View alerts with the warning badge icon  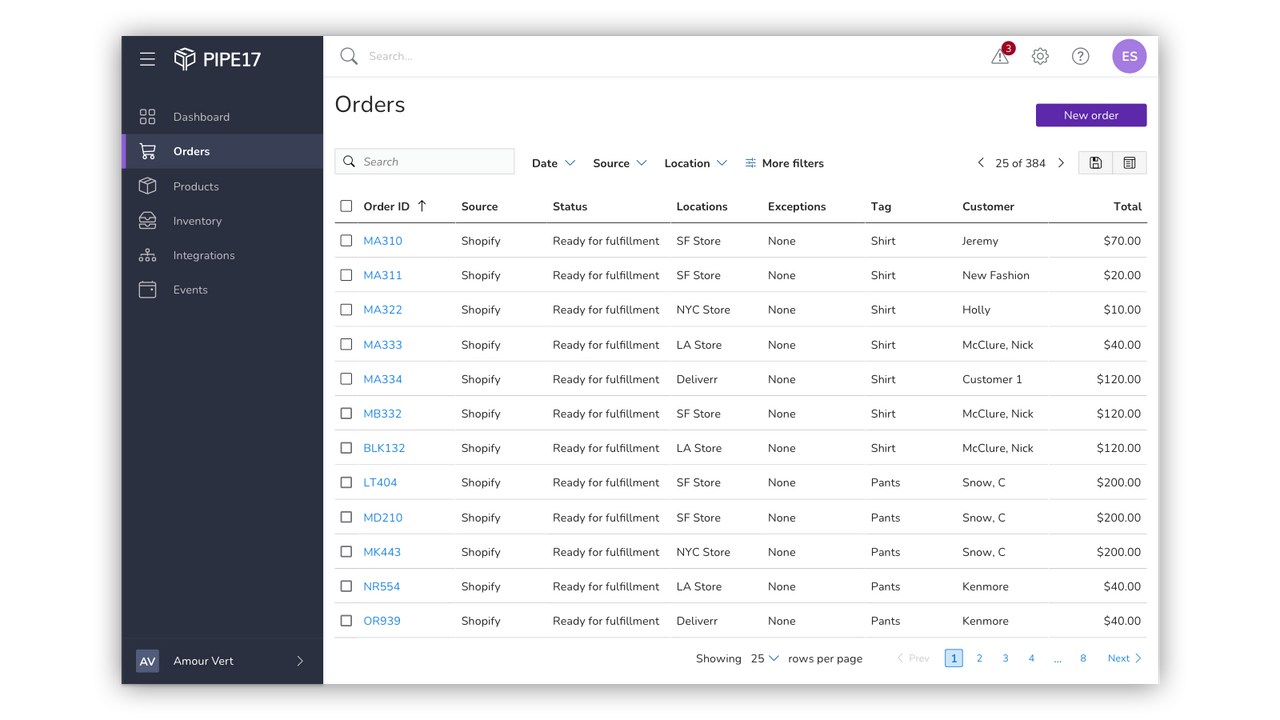click(1000, 56)
